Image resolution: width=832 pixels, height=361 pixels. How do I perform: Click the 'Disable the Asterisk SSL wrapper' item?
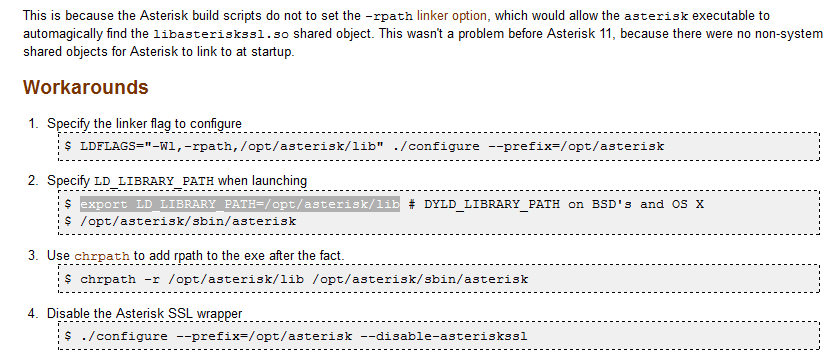coord(144,314)
